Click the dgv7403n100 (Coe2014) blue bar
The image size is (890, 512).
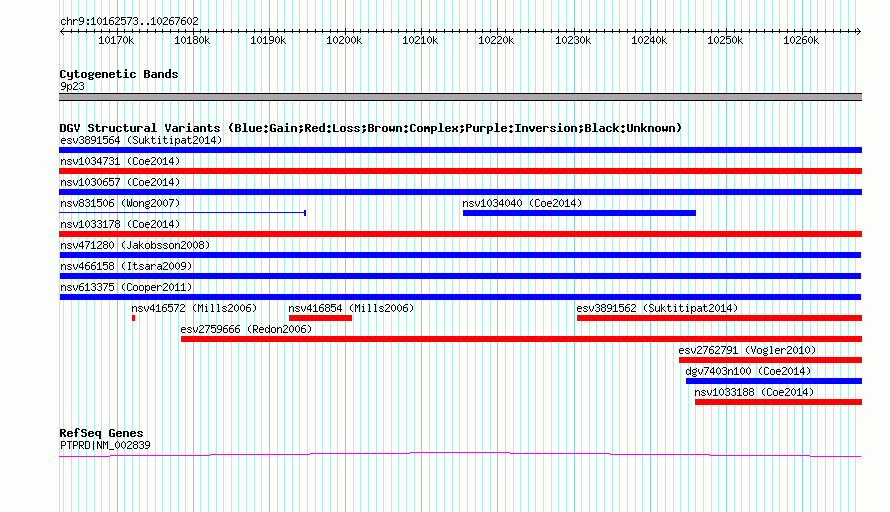774,381
